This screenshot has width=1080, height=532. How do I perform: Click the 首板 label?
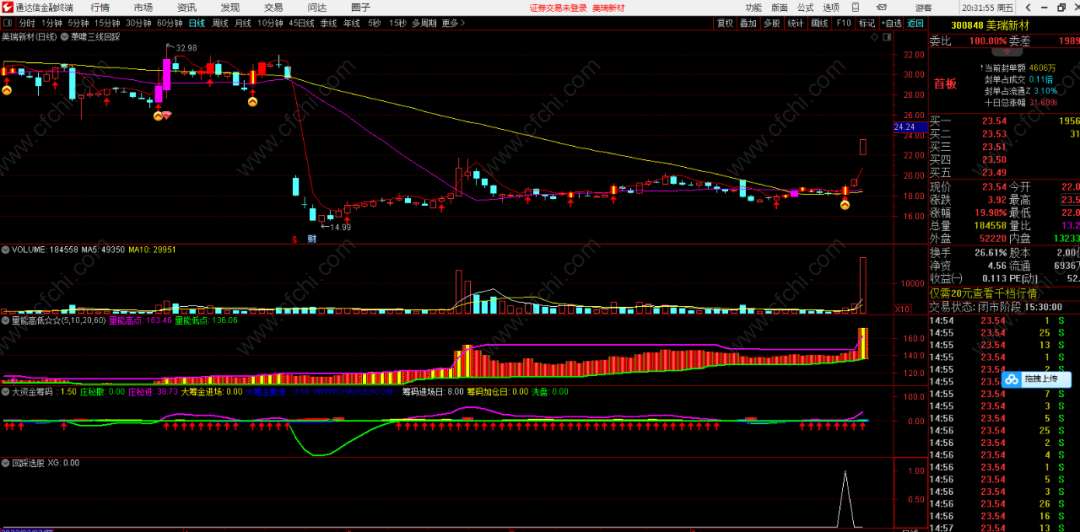(x=945, y=84)
